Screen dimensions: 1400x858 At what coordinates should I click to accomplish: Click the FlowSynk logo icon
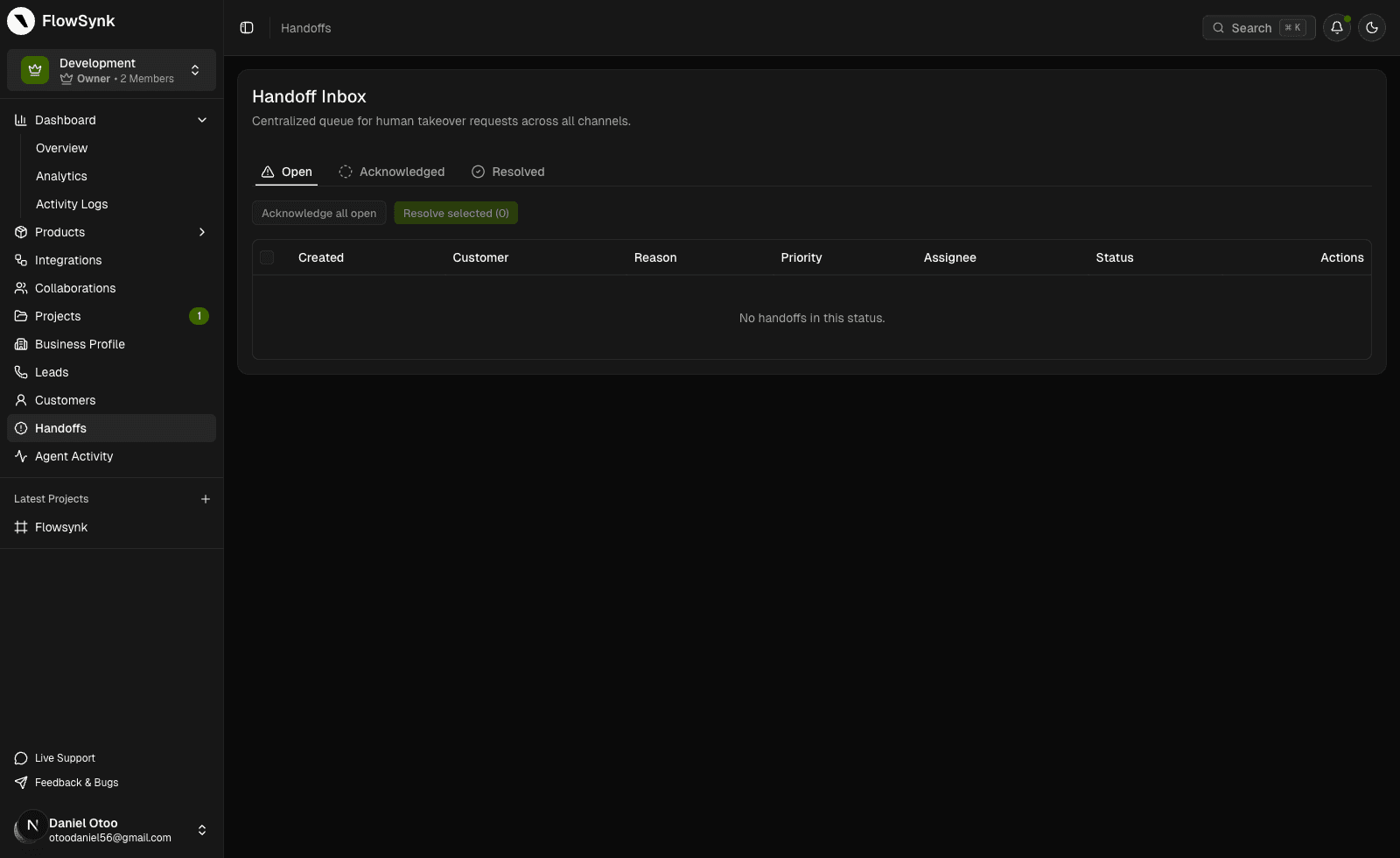pos(20,20)
